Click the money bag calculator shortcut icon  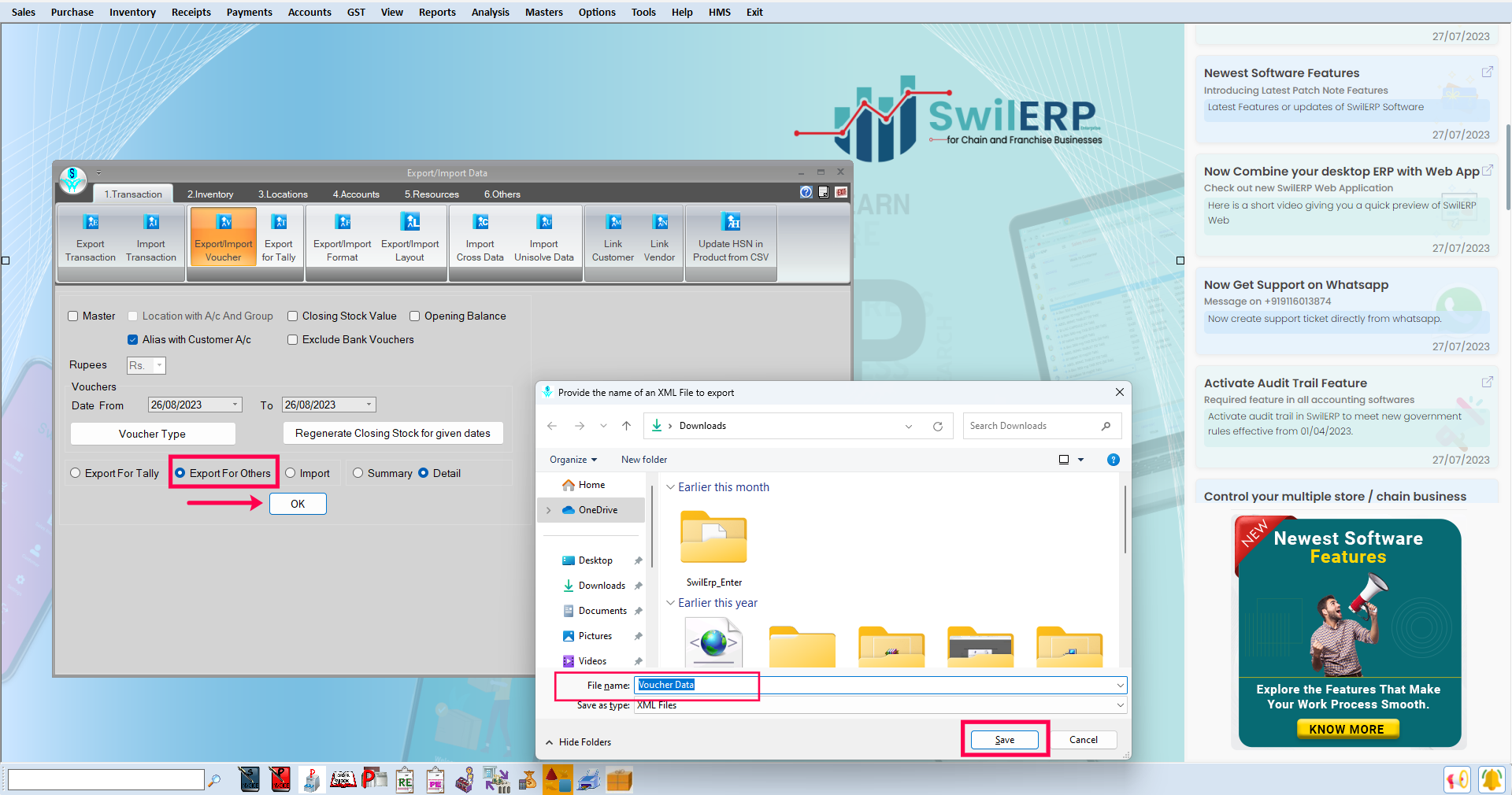pos(528,779)
